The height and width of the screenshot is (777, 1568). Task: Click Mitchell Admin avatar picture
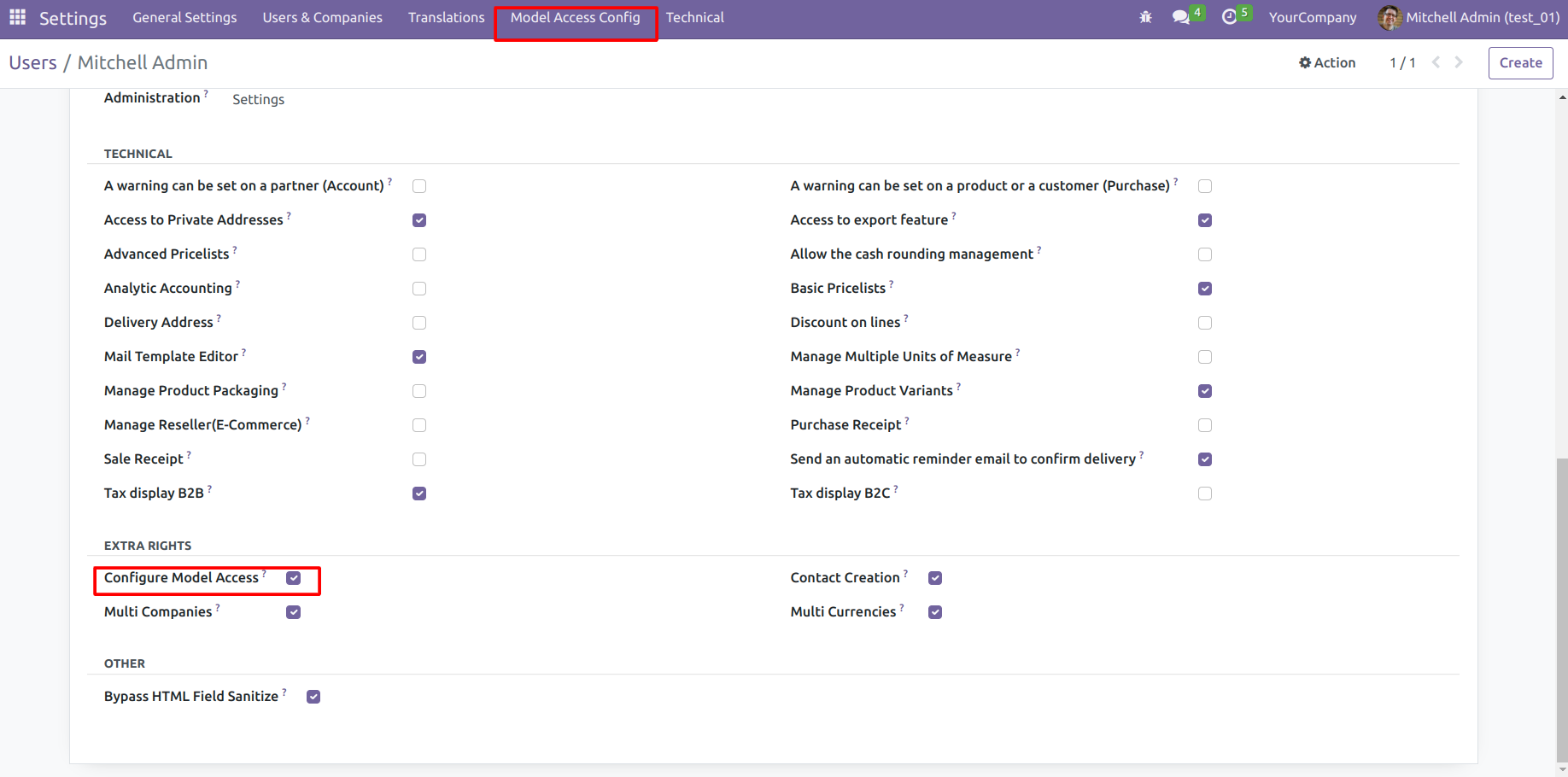tap(1390, 17)
